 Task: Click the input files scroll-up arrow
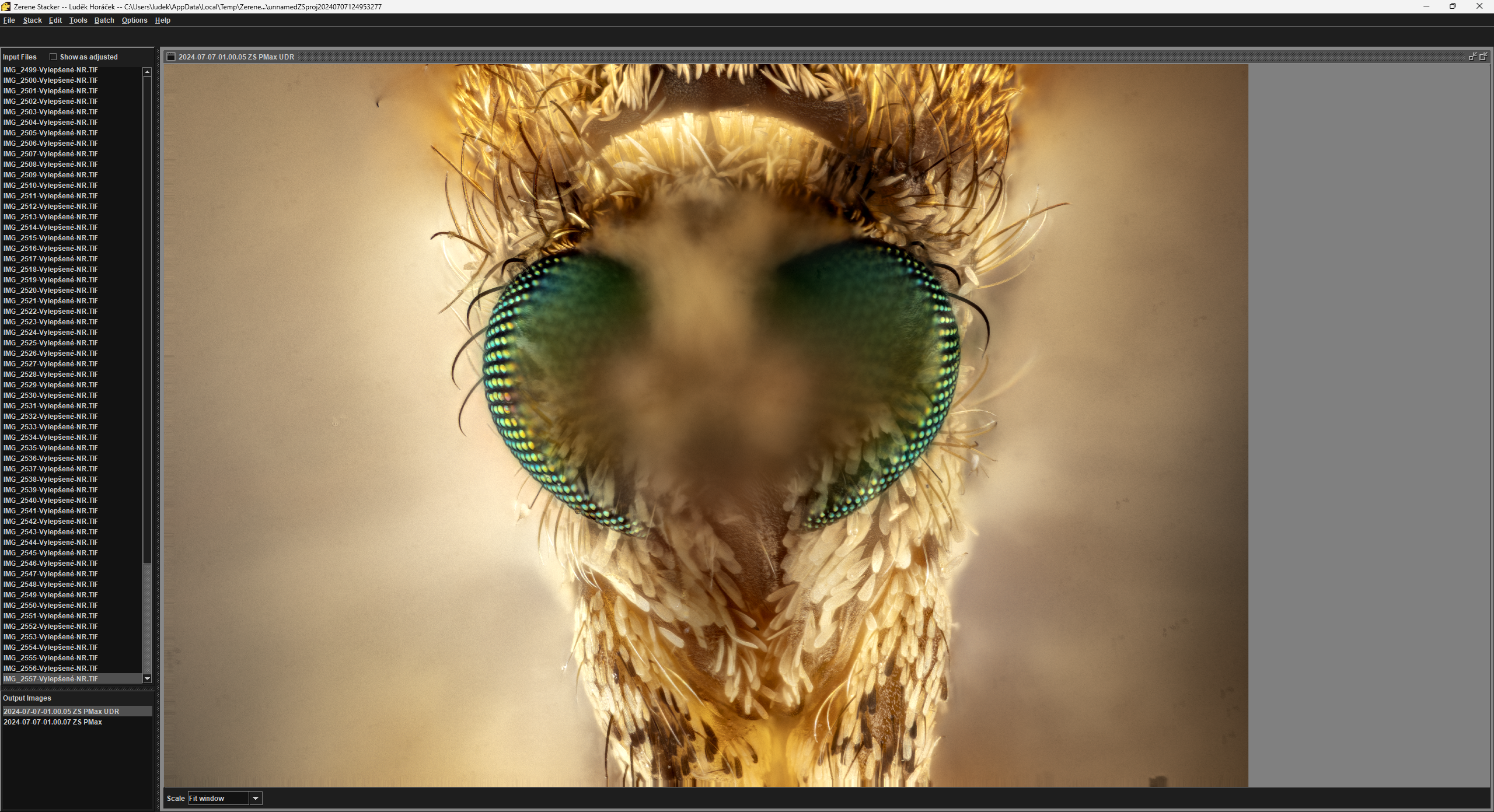147,72
